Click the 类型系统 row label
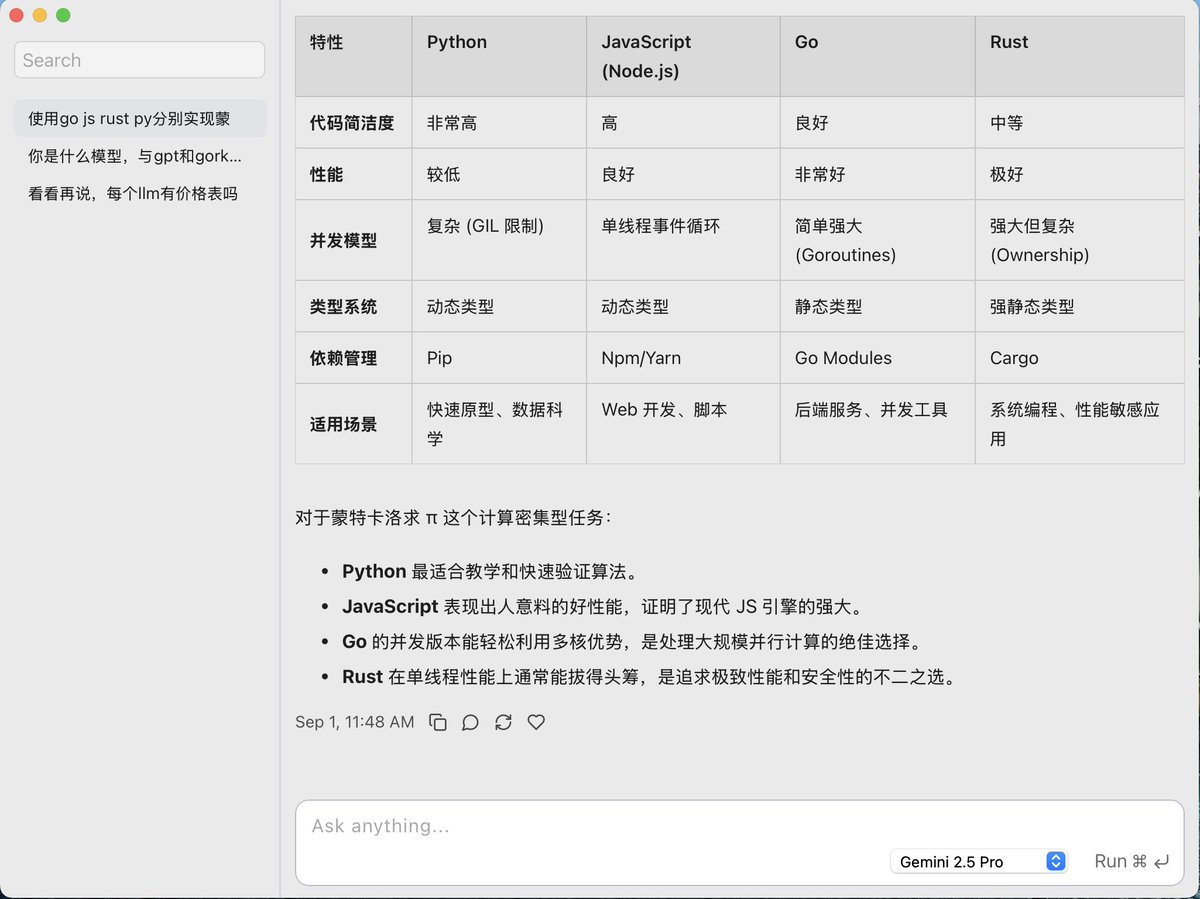The image size is (1200, 899). 354,307
